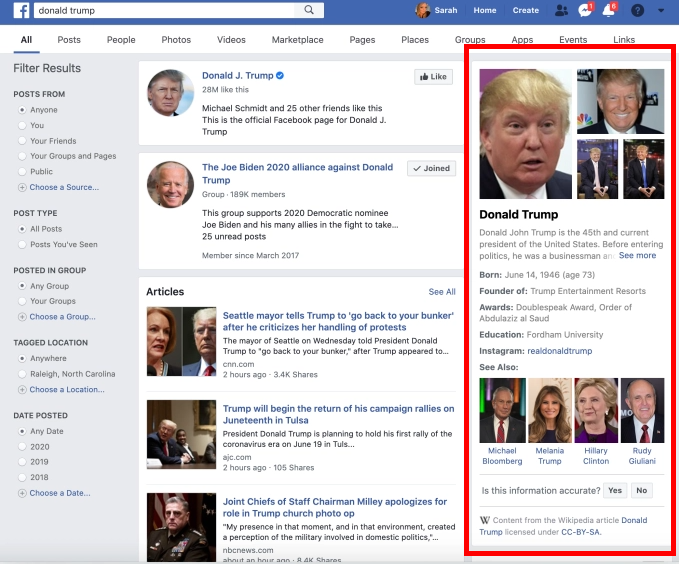This screenshot has width=679, height=565.
Task: Select the 2019 date filter
Action: pos(22,462)
